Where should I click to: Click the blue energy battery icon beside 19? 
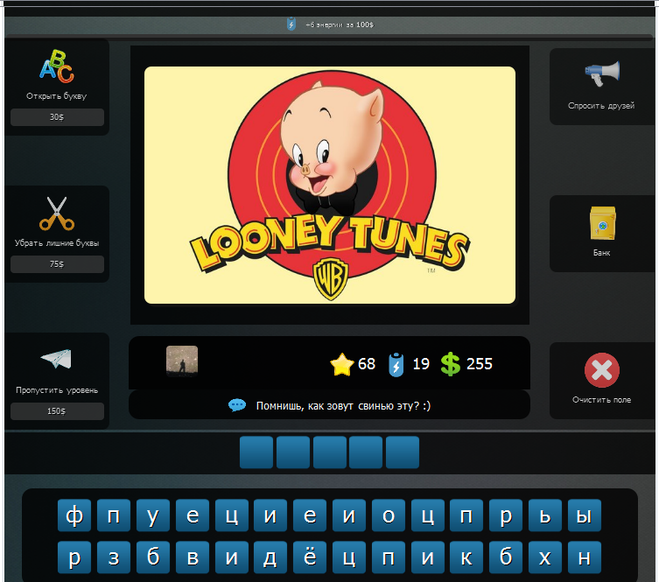pyautogui.click(x=396, y=364)
